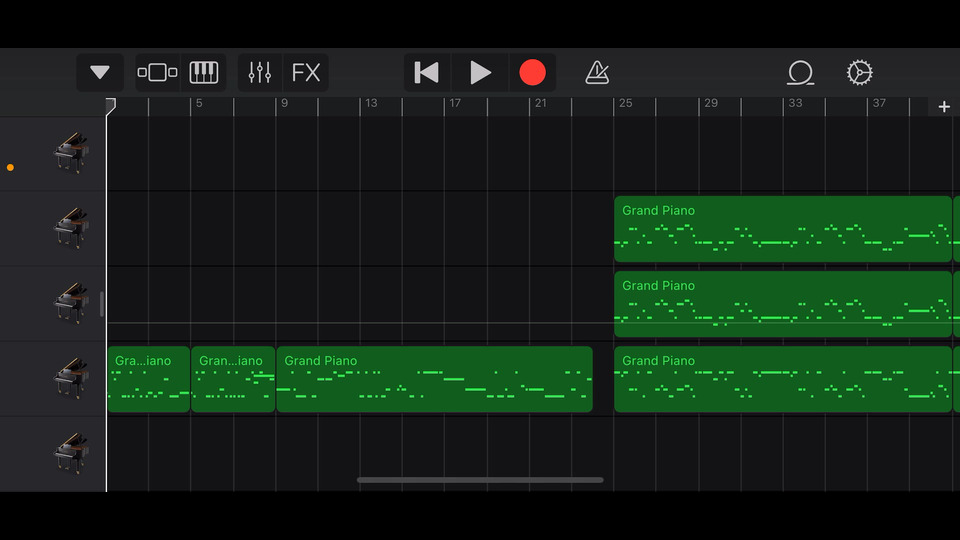Open the Loop Browser

coord(800,72)
